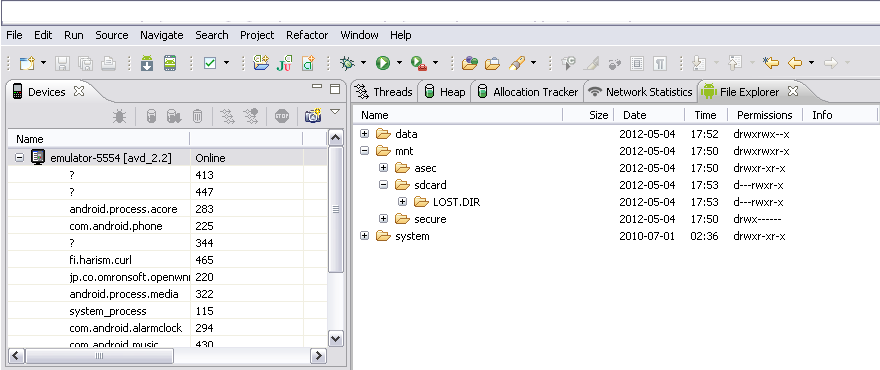The width and height of the screenshot is (880, 370).
Task: Switch to the Heap tab
Action: (x=444, y=92)
